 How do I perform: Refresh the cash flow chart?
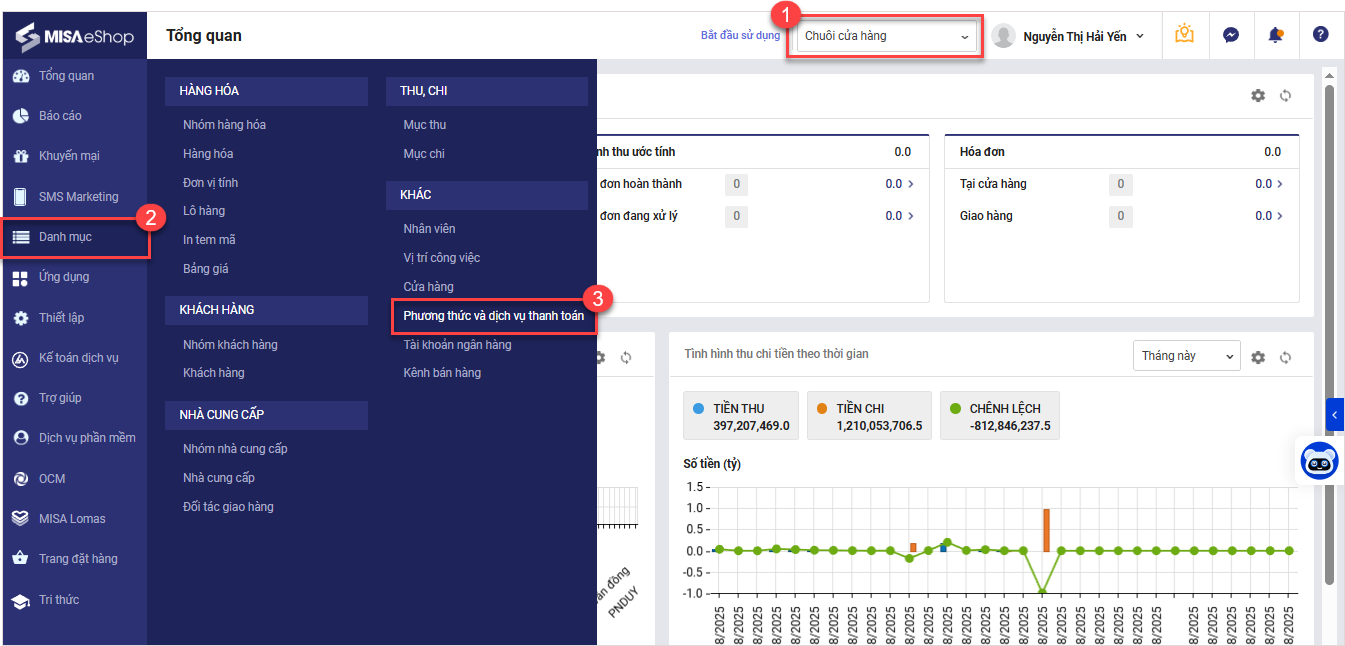pos(1286,357)
